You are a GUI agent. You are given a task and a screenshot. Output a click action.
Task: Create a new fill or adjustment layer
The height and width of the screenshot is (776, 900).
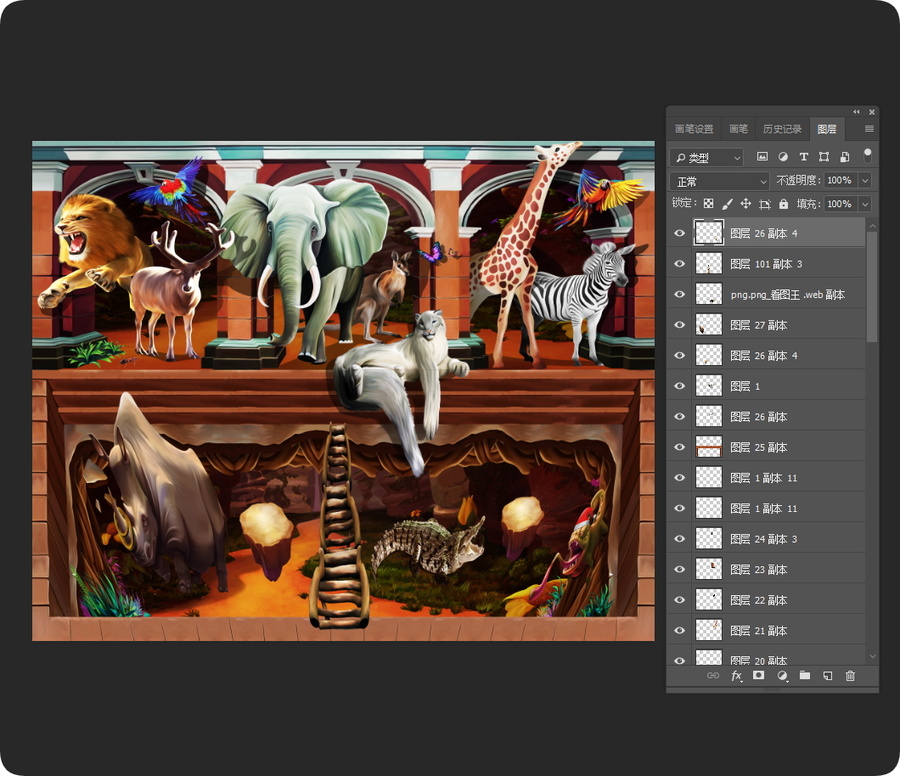pos(782,676)
